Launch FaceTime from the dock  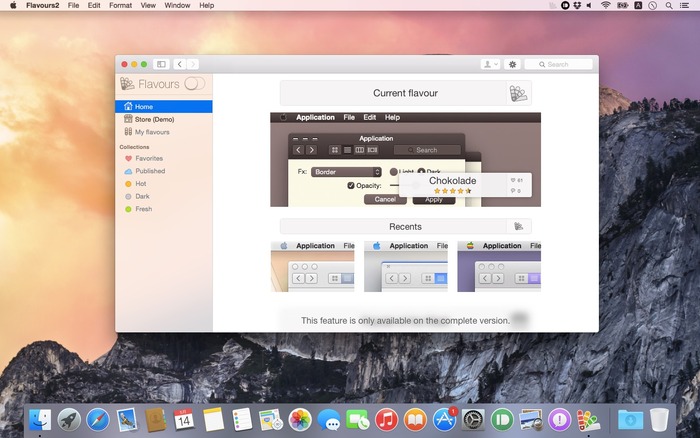pos(358,420)
